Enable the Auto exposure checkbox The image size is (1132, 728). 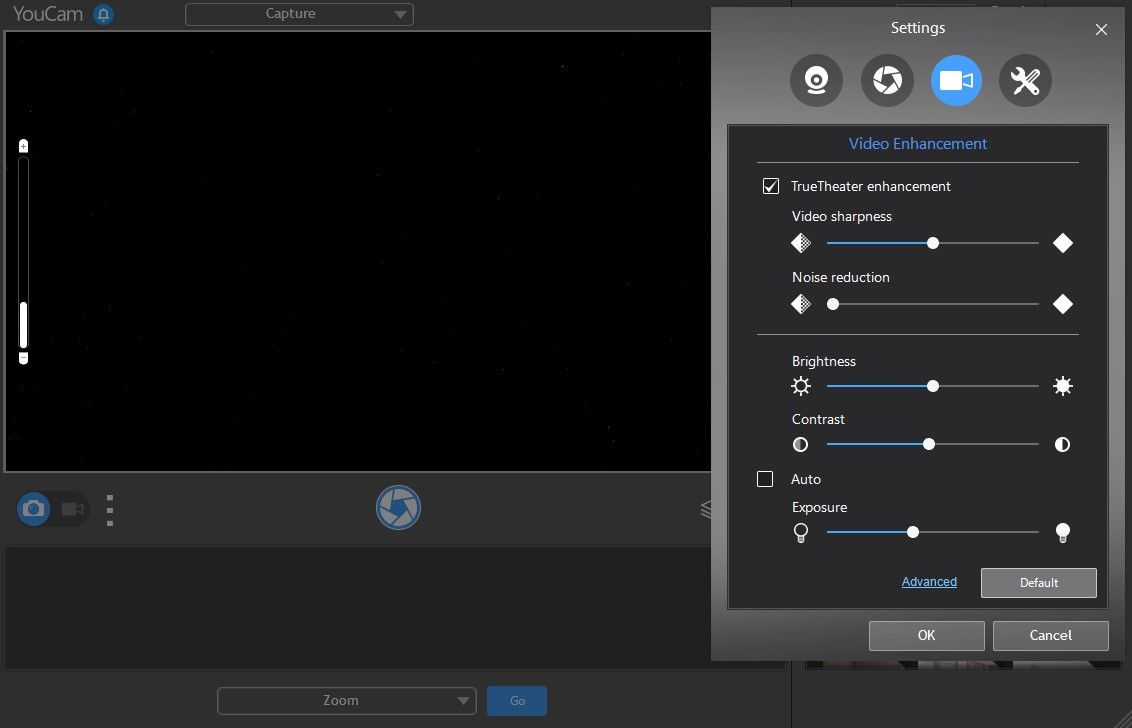(764, 479)
